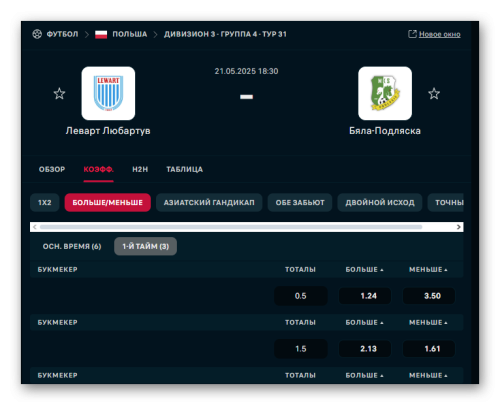Sort by МЕНЬШЕ in the 0.5 table header
This screenshot has height=405, width=500.
click(428, 269)
